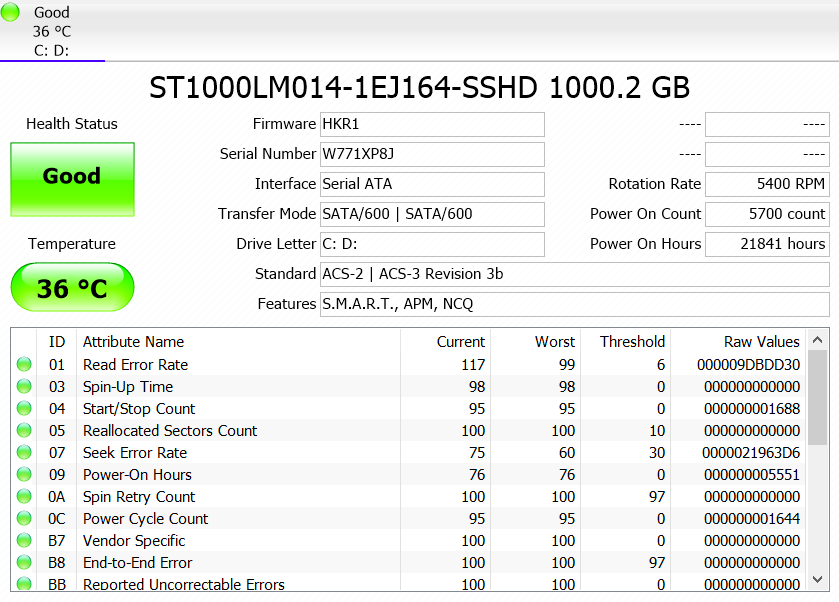Click the ID cell B8
This screenshot has width=839, height=602.
(57, 562)
